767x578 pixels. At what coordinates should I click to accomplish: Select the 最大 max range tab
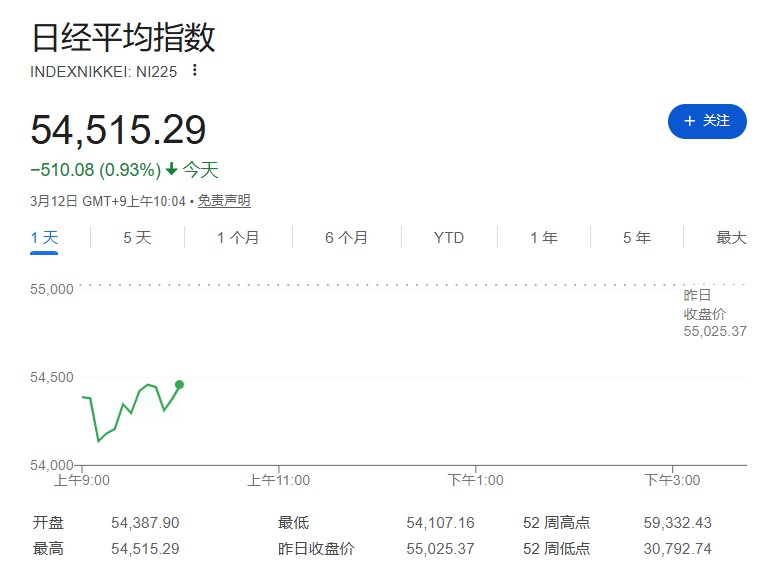[731, 238]
